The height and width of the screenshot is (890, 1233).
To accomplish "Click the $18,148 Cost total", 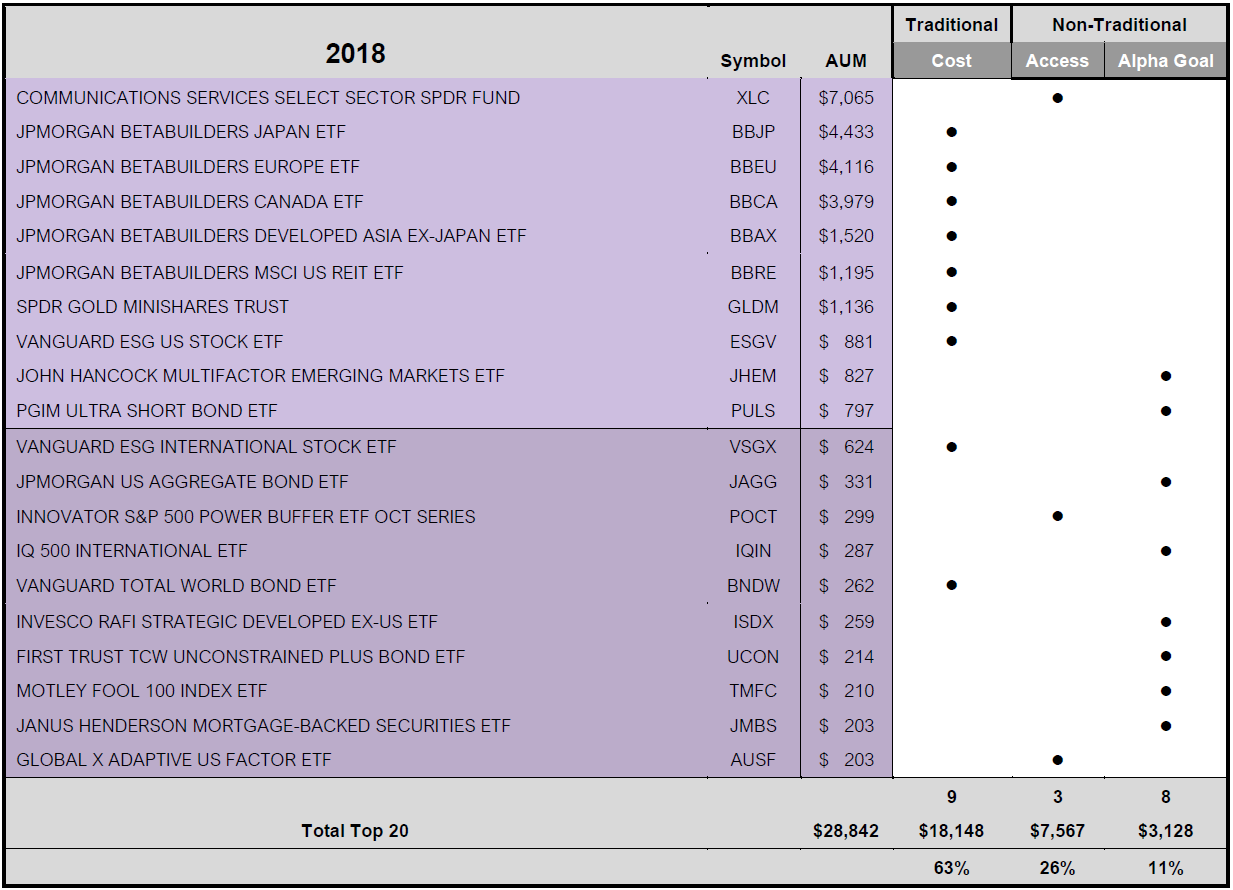I will coord(951,831).
